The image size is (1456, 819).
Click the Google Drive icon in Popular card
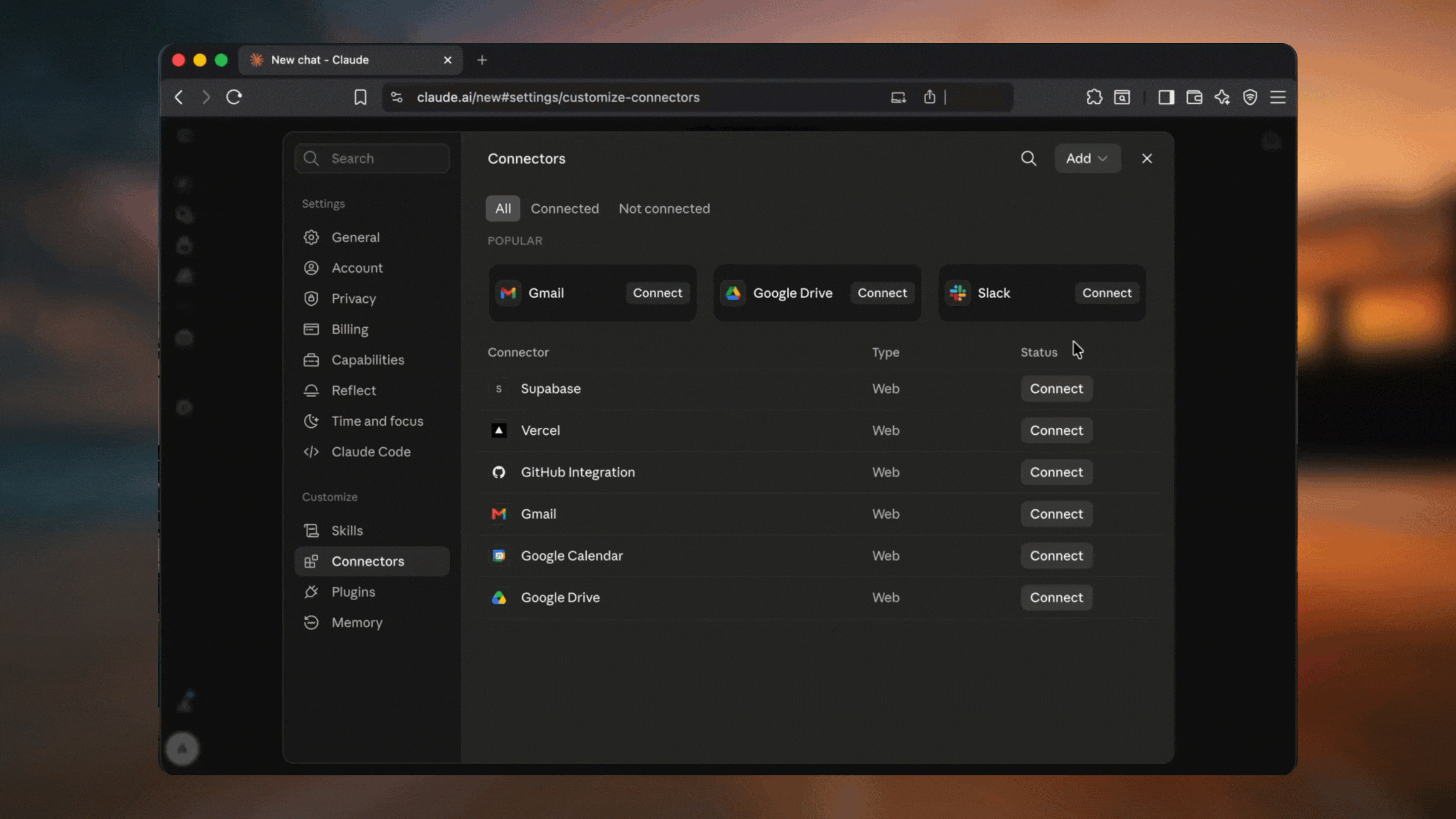pos(733,293)
